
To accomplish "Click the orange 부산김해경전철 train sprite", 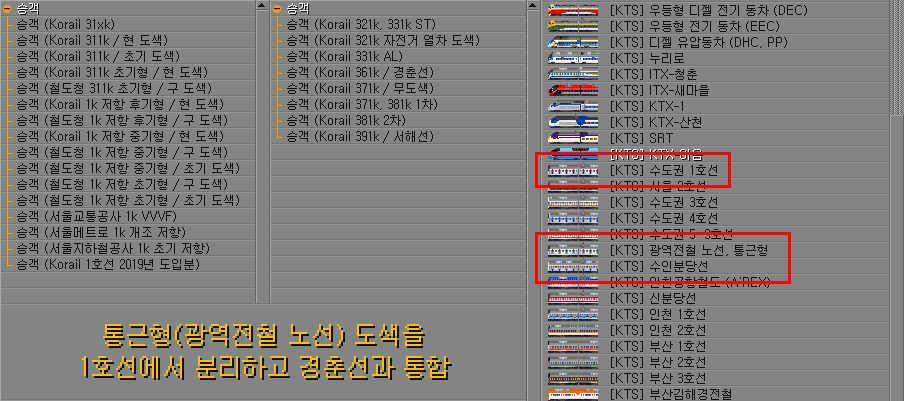I will (x=573, y=395).
